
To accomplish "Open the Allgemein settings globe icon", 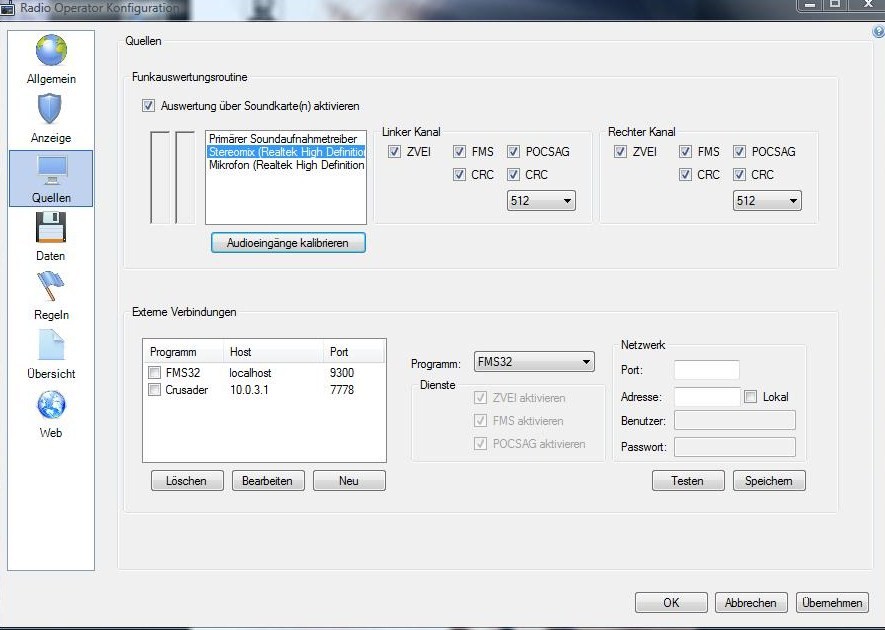I will tap(51, 51).
